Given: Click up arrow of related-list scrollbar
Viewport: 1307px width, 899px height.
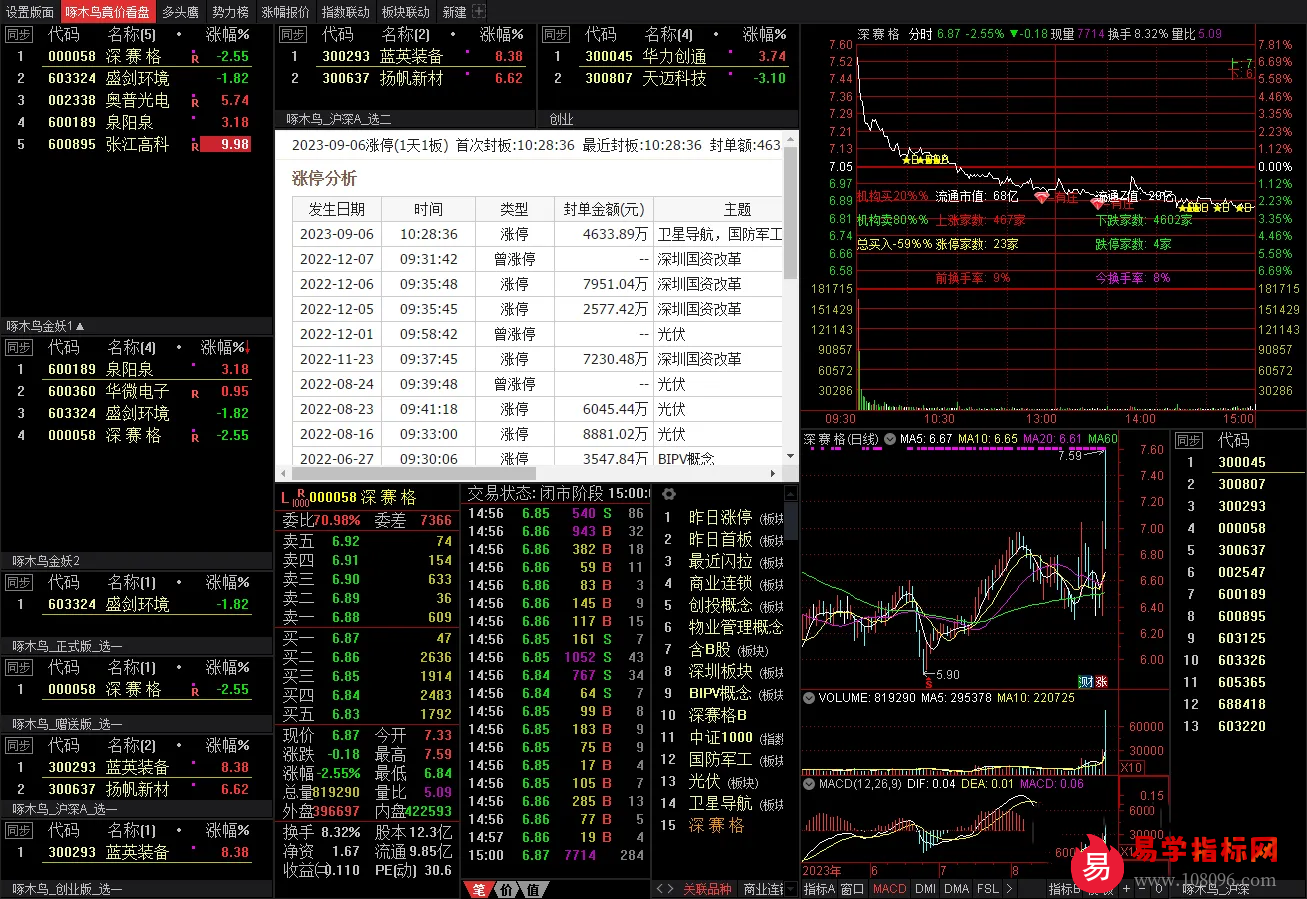Looking at the screenshot, I should tap(791, 493).
